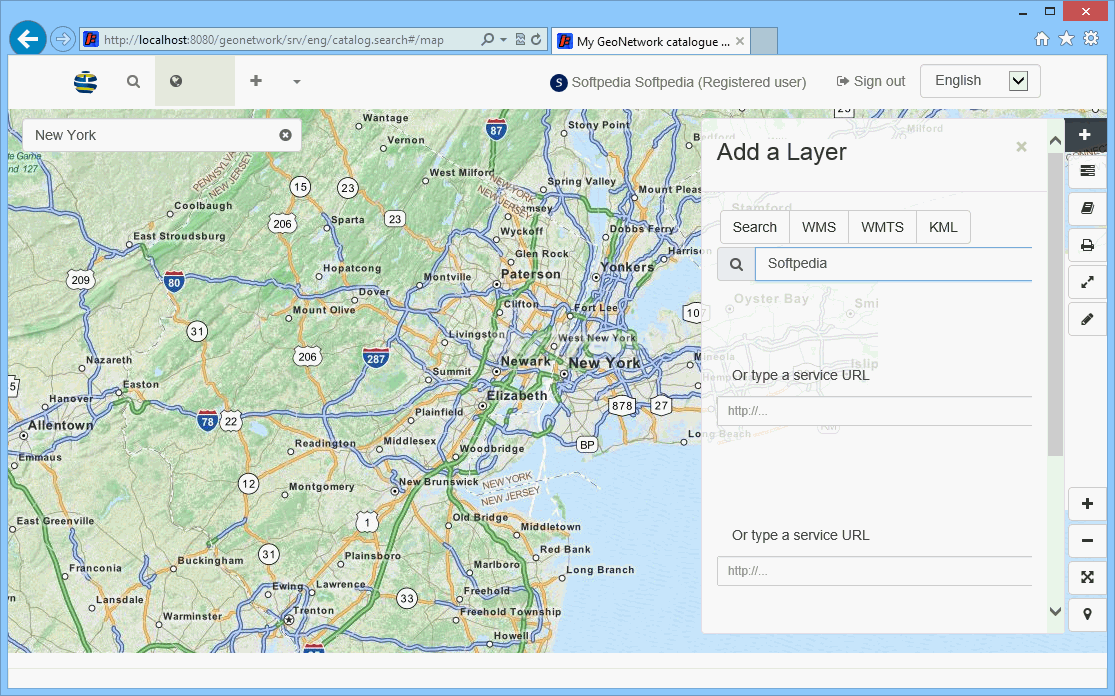Open a new browser tab

(764, 41)
